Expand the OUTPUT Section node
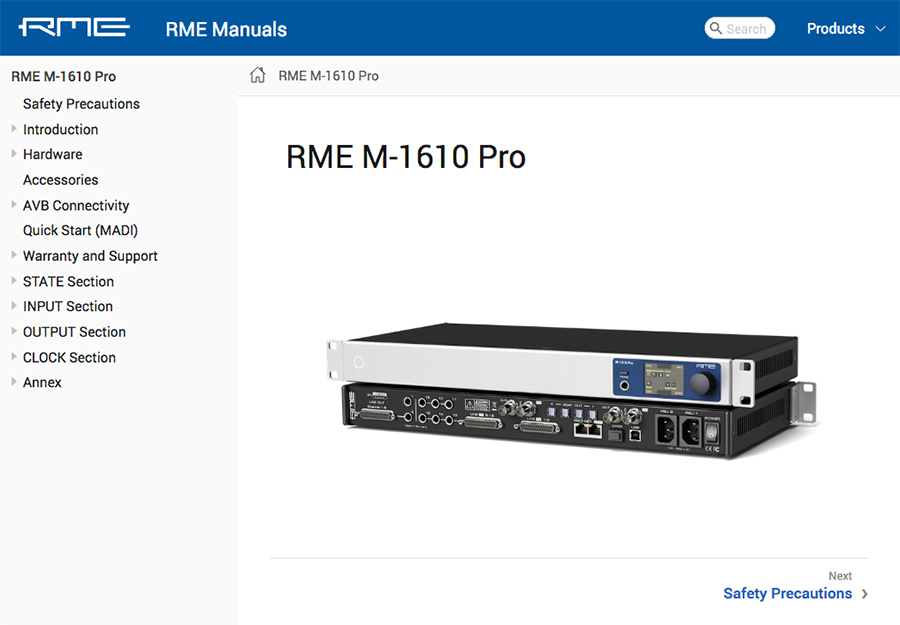Image resolution: width=900 pixels, height=625 pixels. point(14,331)
